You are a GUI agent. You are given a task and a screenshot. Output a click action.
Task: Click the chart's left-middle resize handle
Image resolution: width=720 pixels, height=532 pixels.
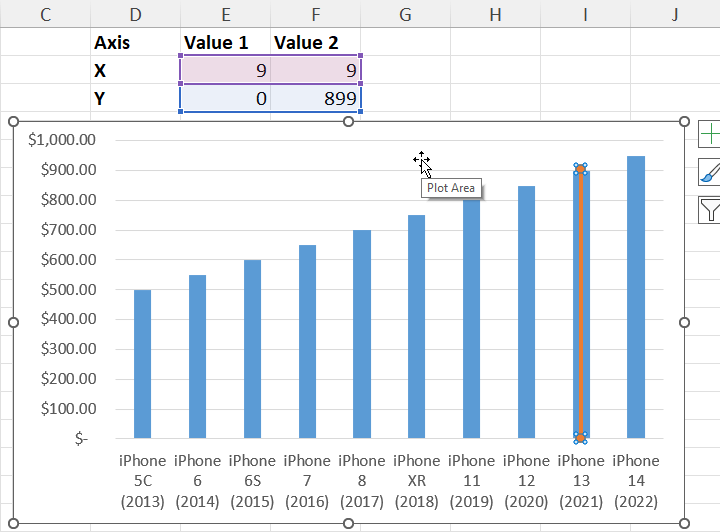13,322
